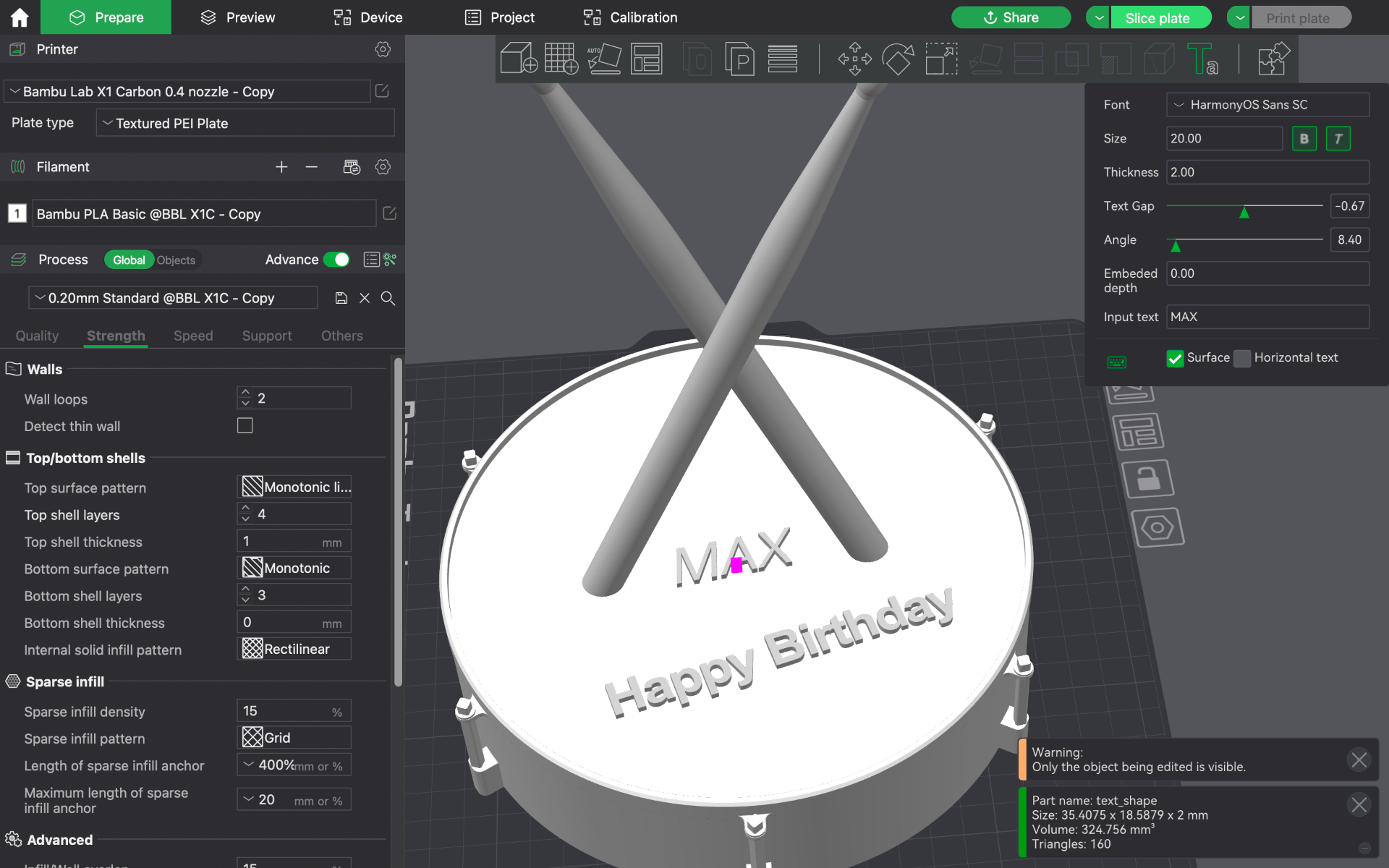1389x868 pixels.
Task: Close the text_shape part info notification
Action: [x=1359, y=804]
